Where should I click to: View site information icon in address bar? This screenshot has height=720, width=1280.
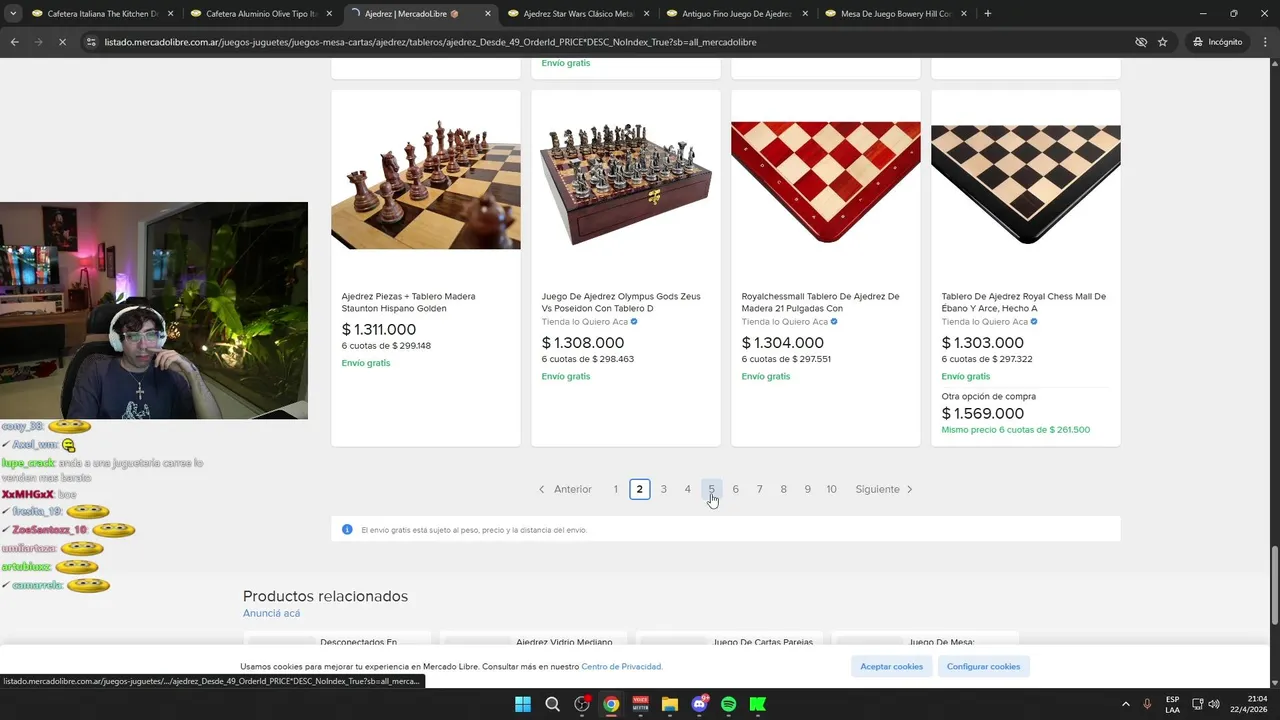pyautogui.click(x=91, y=42)
